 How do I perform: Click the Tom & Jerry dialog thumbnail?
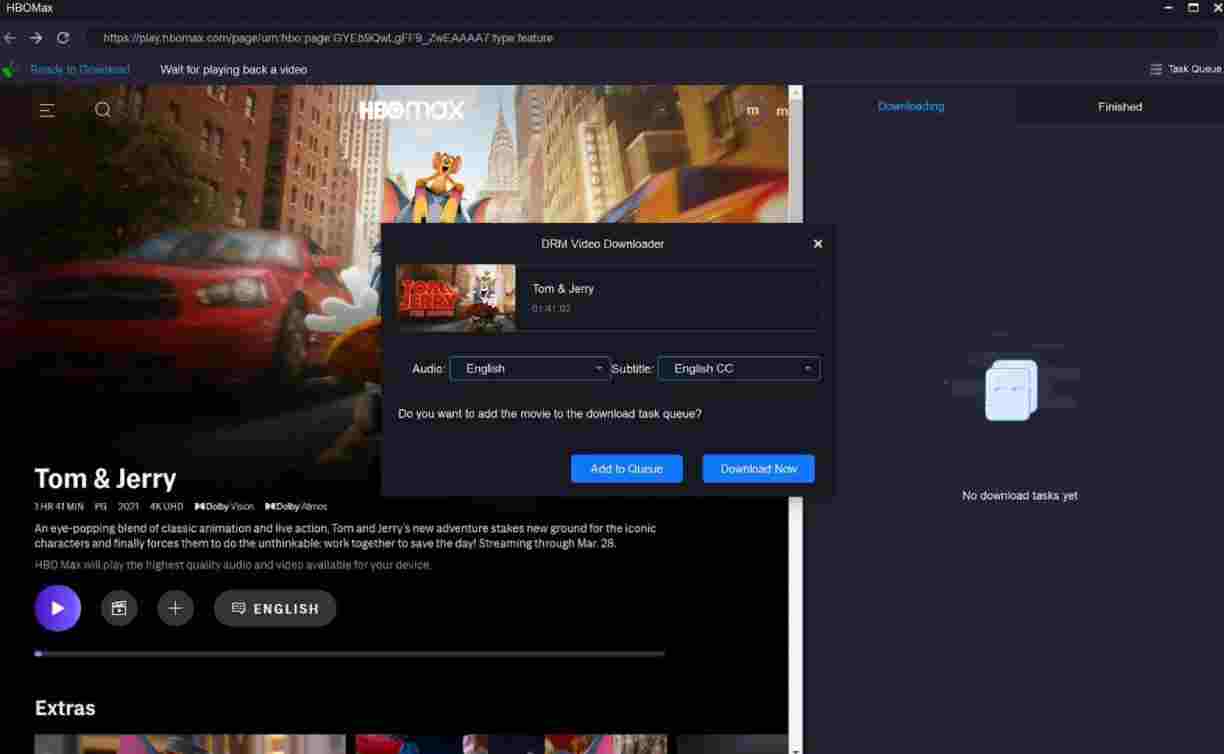(x=456, y=298)
